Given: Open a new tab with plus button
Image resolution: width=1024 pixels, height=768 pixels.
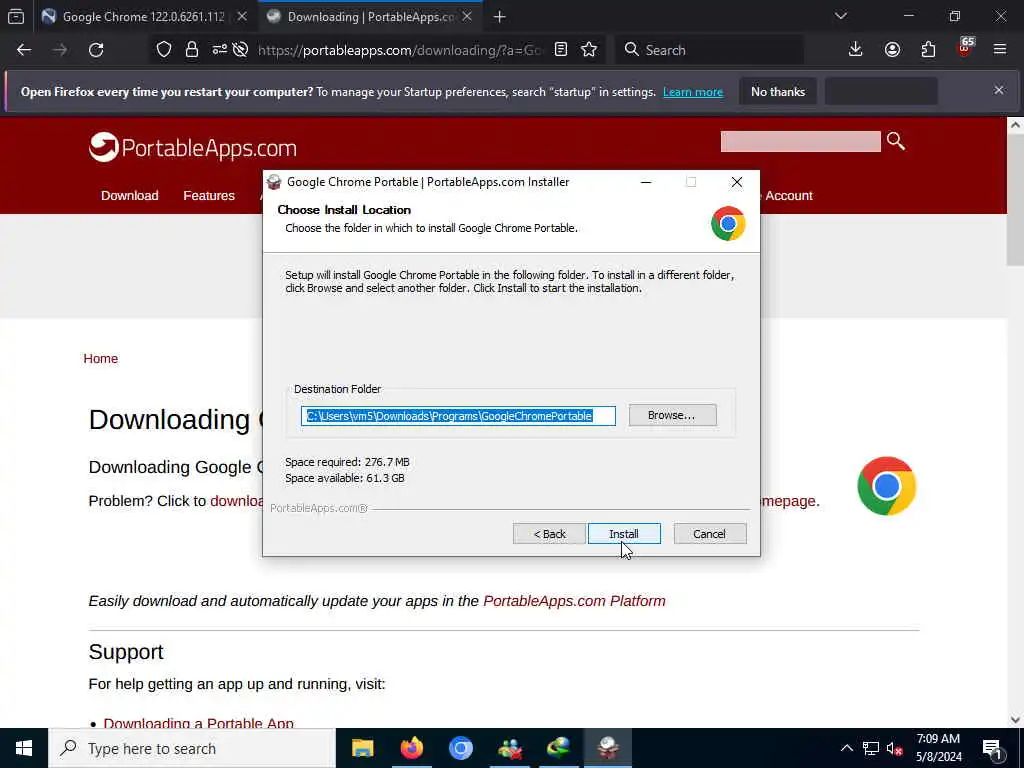Looking at the screenshot, I should (500, 17).
